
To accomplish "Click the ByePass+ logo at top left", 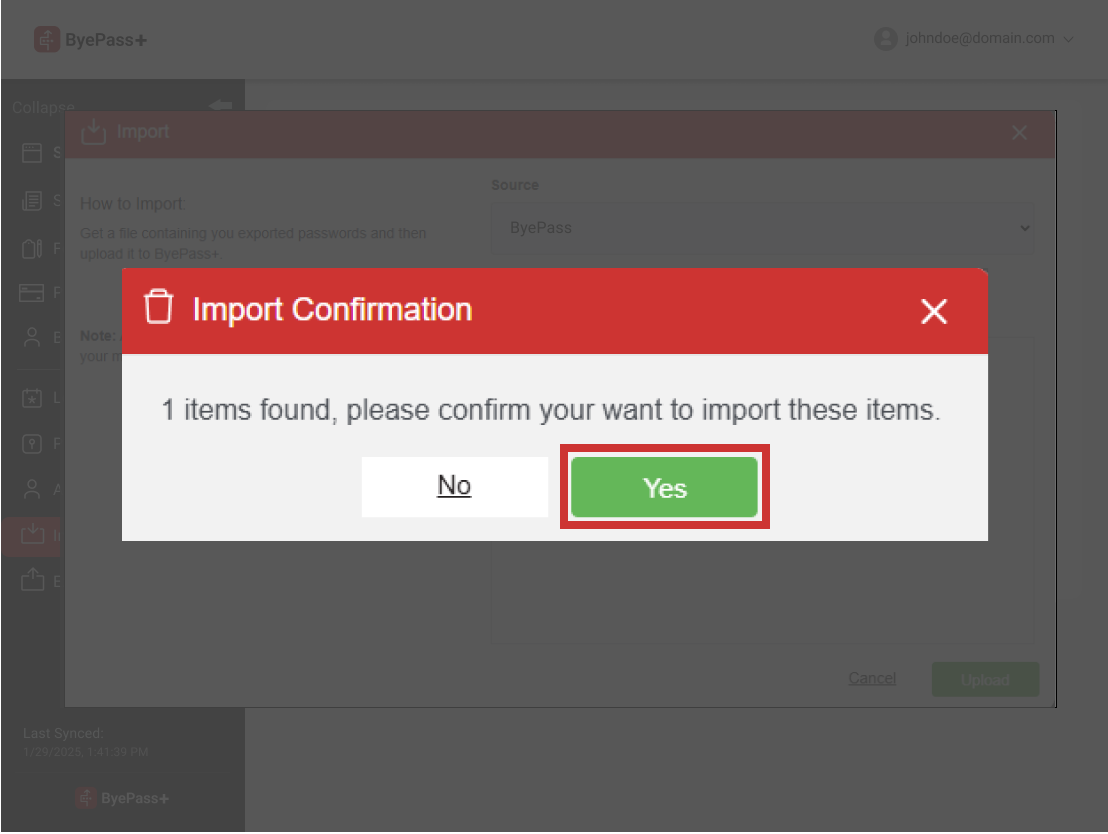I will [90, 40].
